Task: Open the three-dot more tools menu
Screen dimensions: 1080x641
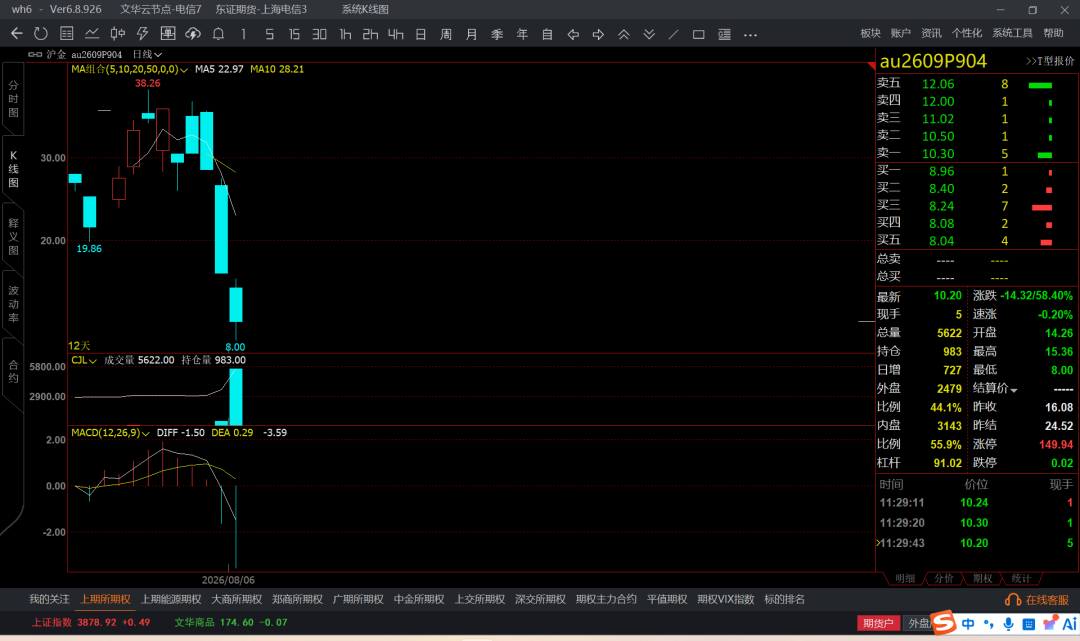Action: (750, 34)
